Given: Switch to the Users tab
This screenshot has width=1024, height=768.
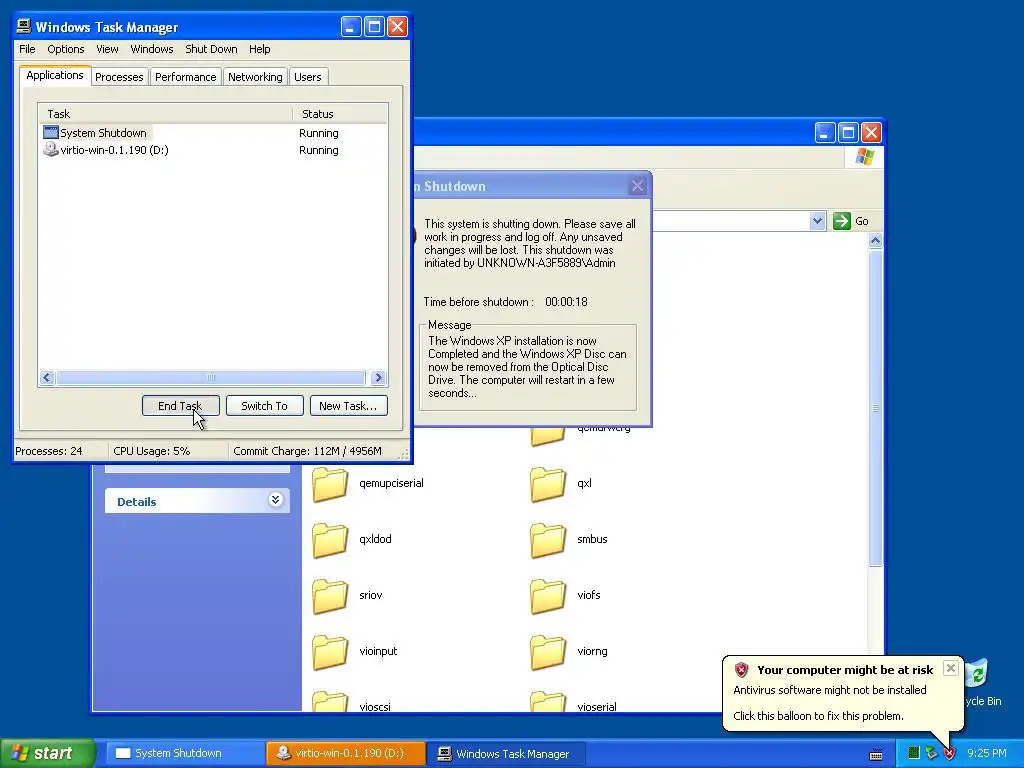Looking at the screenshot, I should coord(308,77).
